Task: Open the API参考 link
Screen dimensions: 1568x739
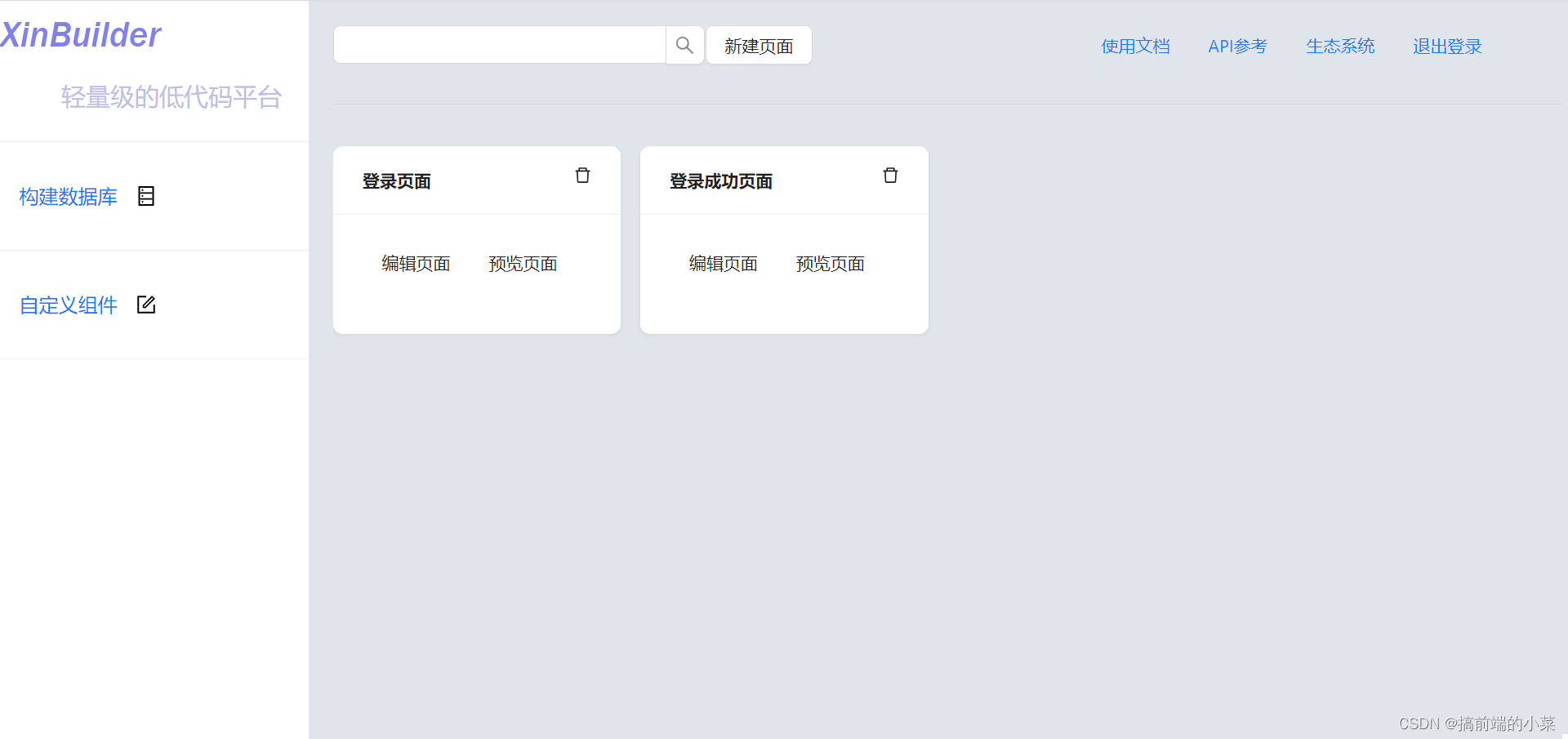Action: [1236, 47]
